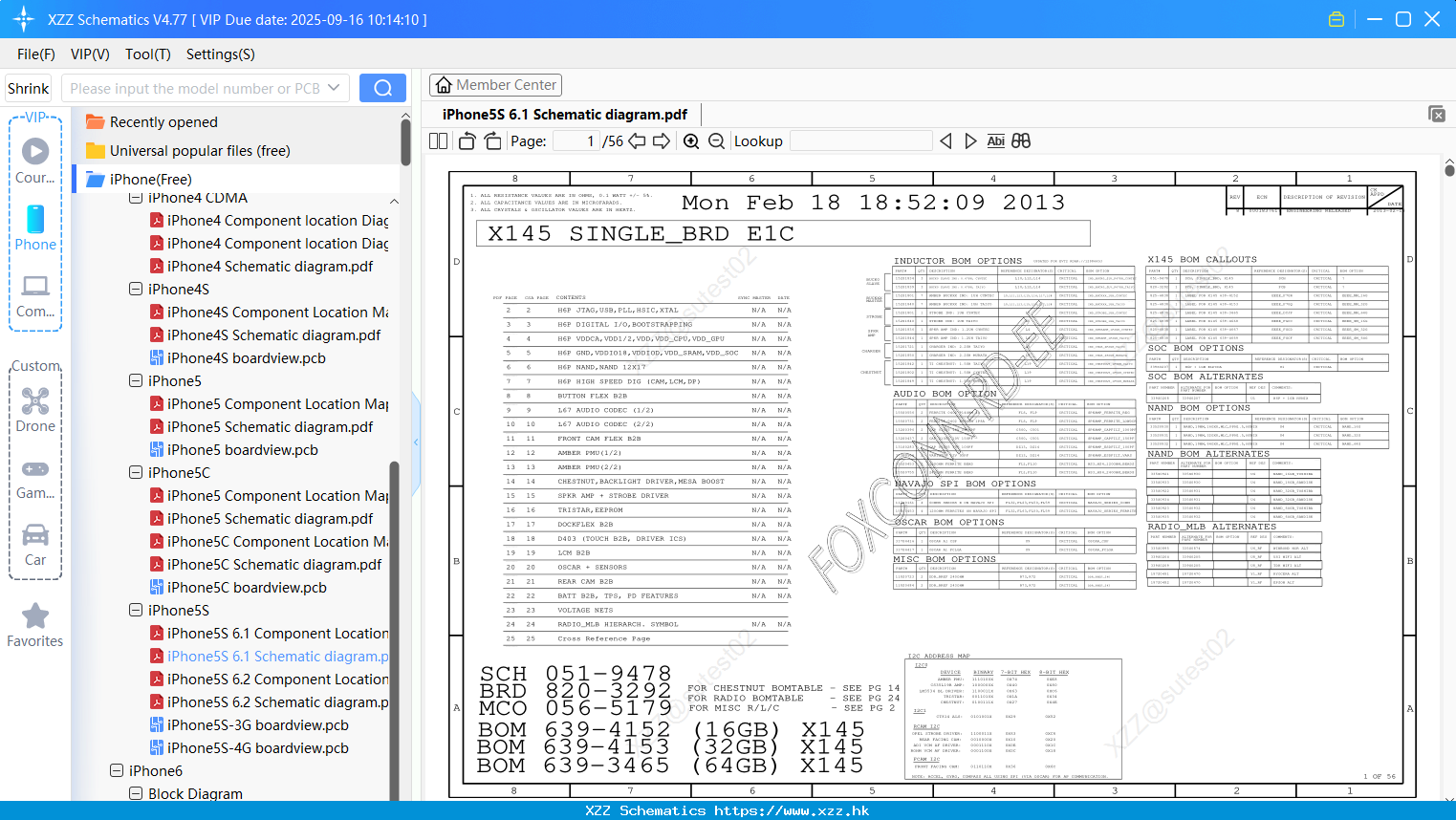Open Favorites star
Screen dimensions: 1456x820
point(35,625)
